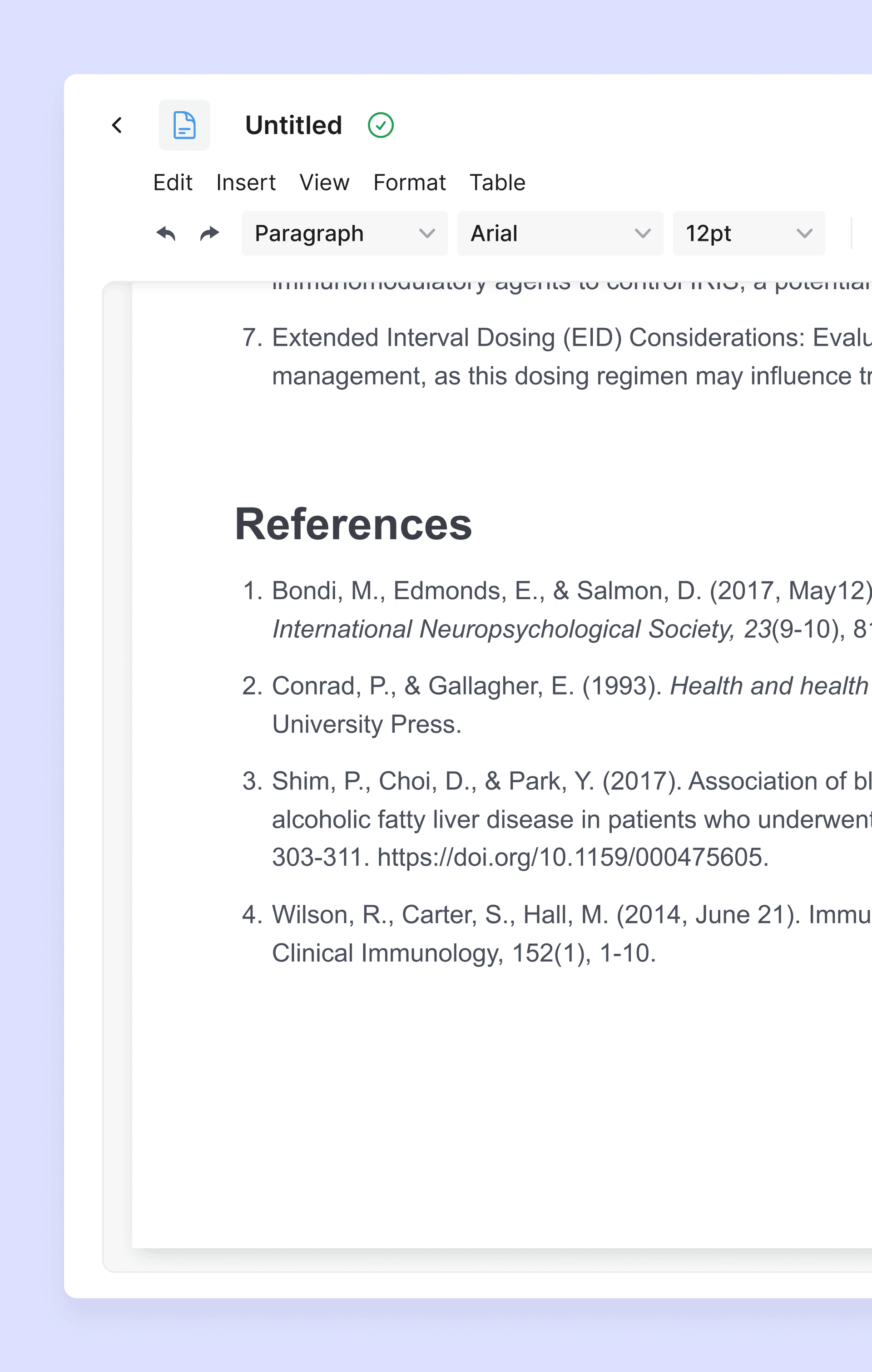Click the Wilson, R. reference entry
Screen dimensions: 872x1372
513,915
